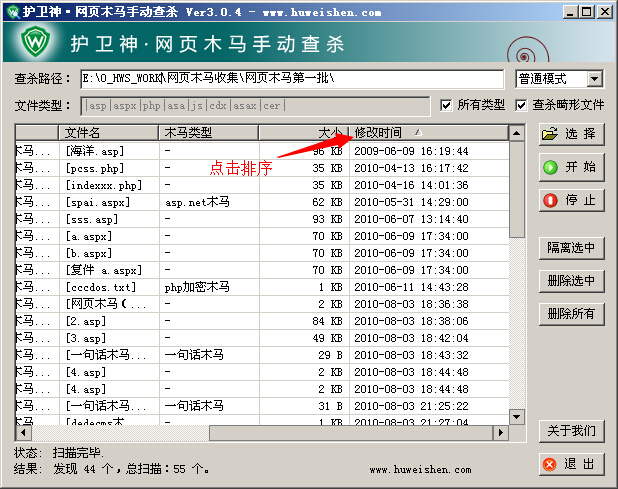
Task: Click the disabled 文件类型 field
Action: click(255, 106)
